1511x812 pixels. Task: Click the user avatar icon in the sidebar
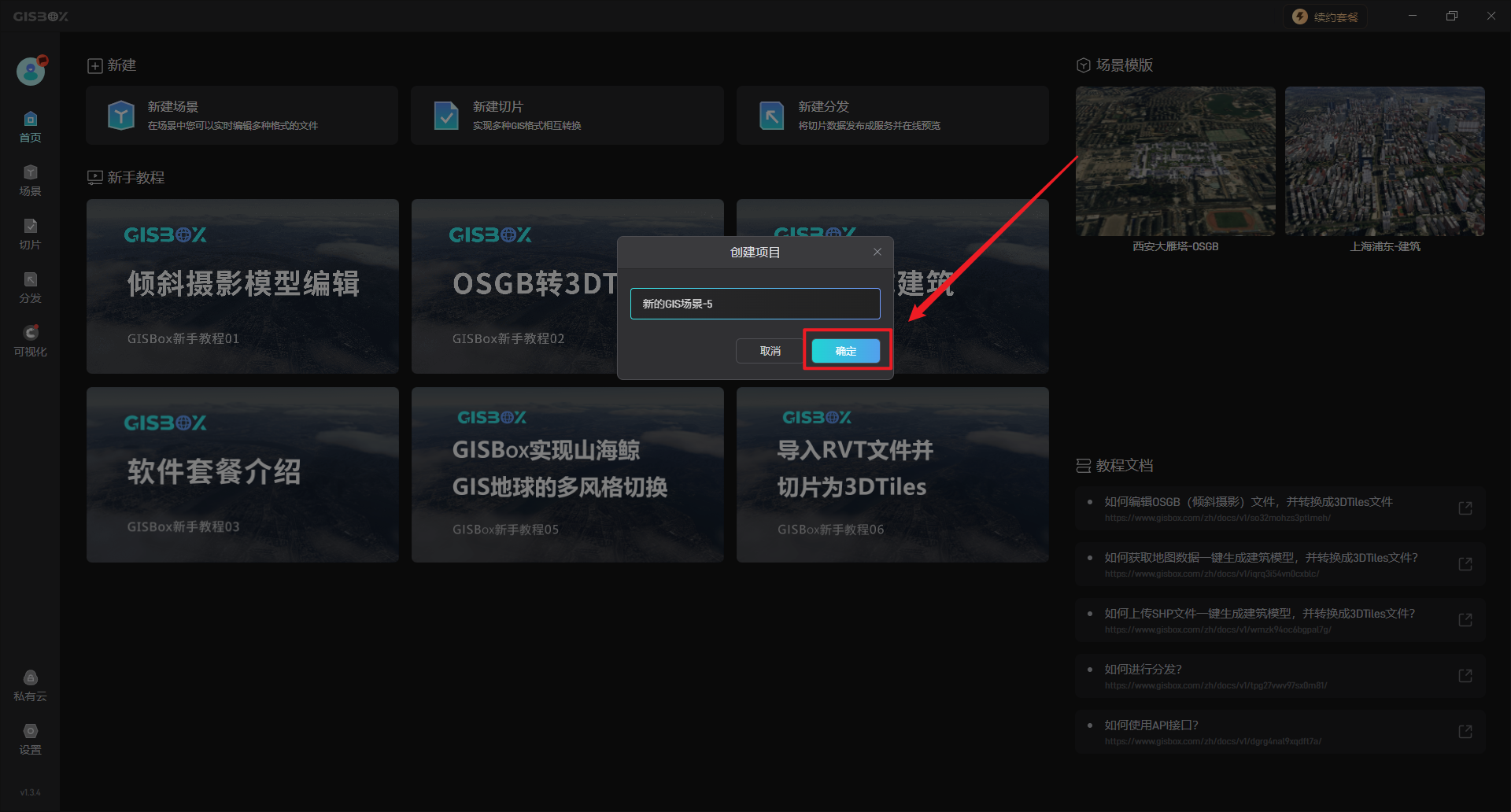[x=31, y=72]
